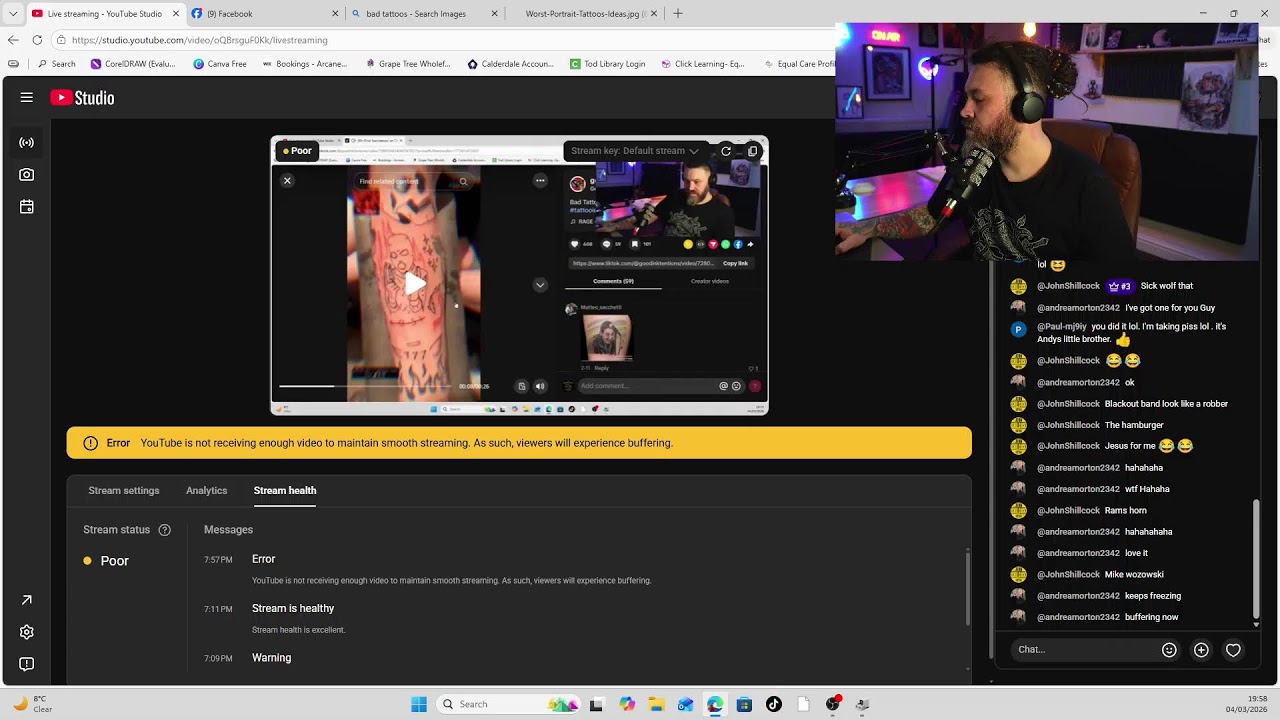
Task: Reload the page with browser refresh icon
Action: point(37,40)
